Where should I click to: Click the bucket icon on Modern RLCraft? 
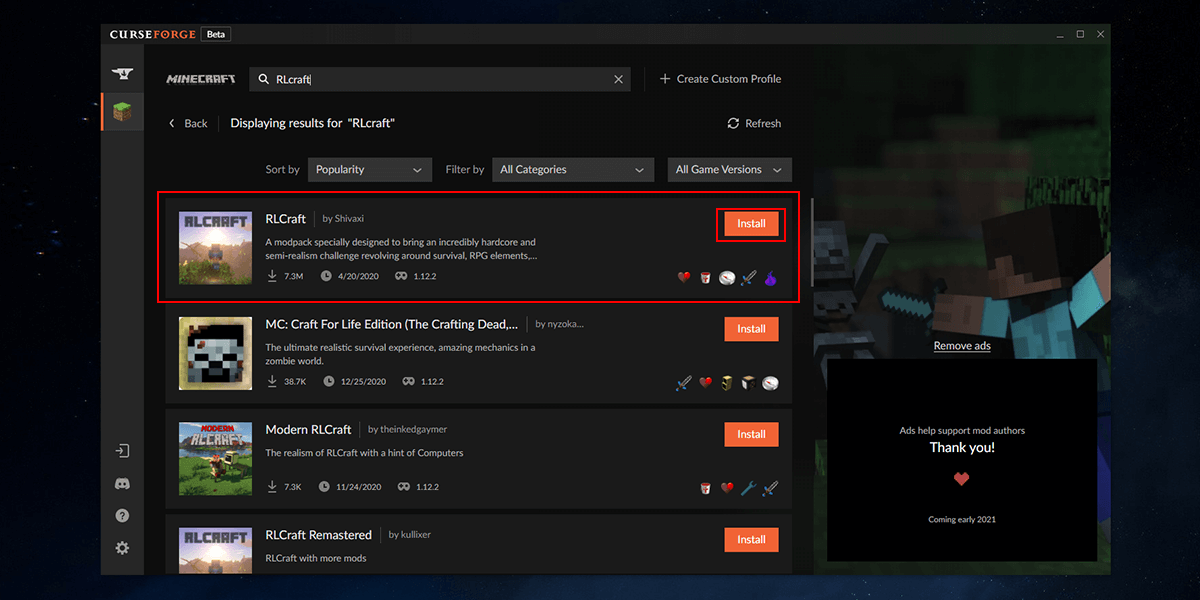[705, 488]
